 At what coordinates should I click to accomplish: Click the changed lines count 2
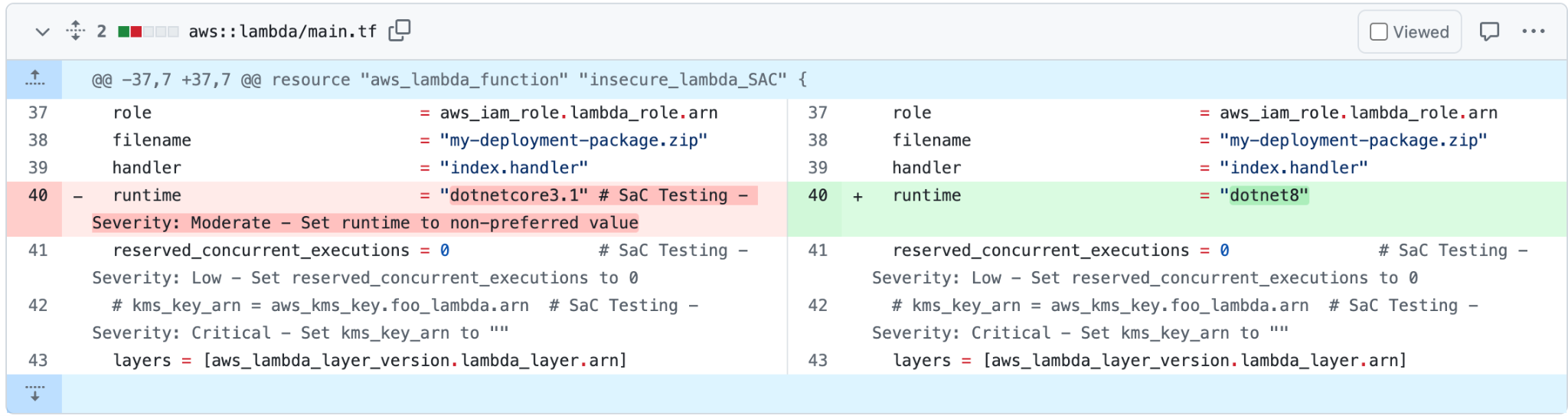(101, 31)
